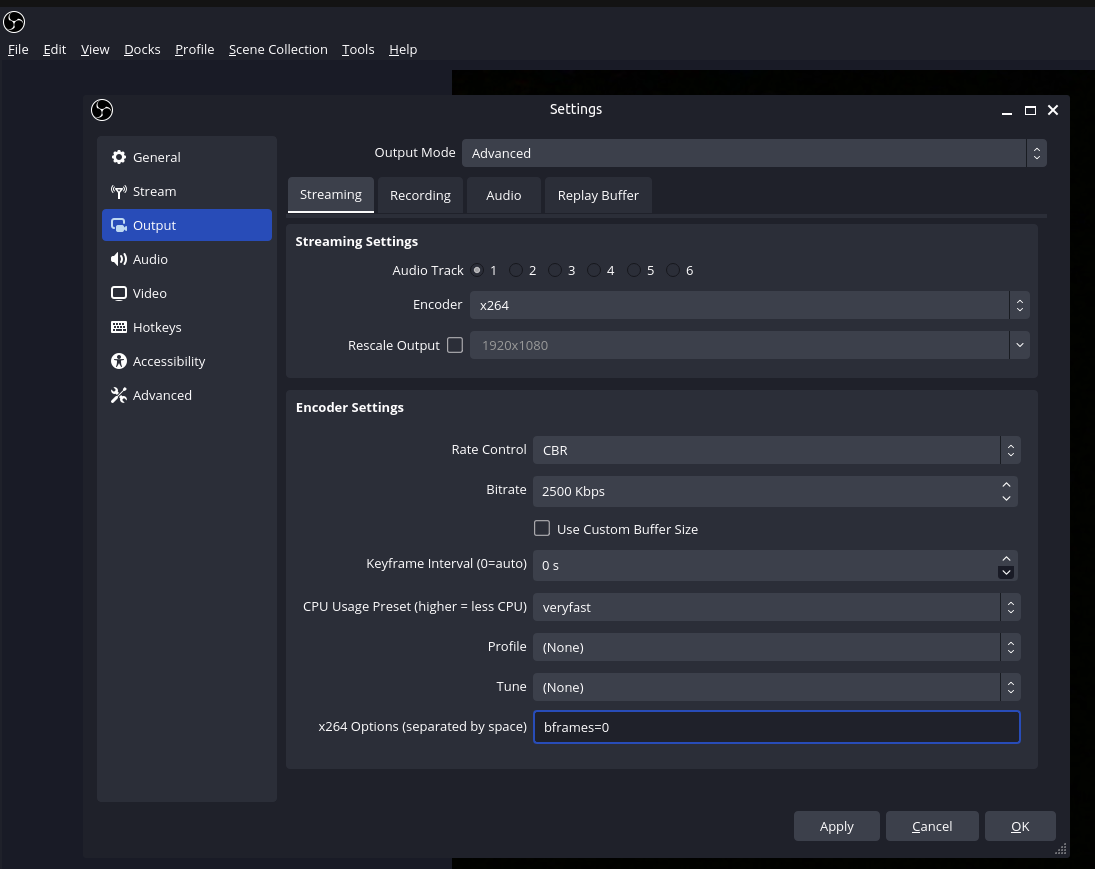This screenshot has width=1095, height=869.
Task: Select Audio Track 3 radio button
Action: 555,270
